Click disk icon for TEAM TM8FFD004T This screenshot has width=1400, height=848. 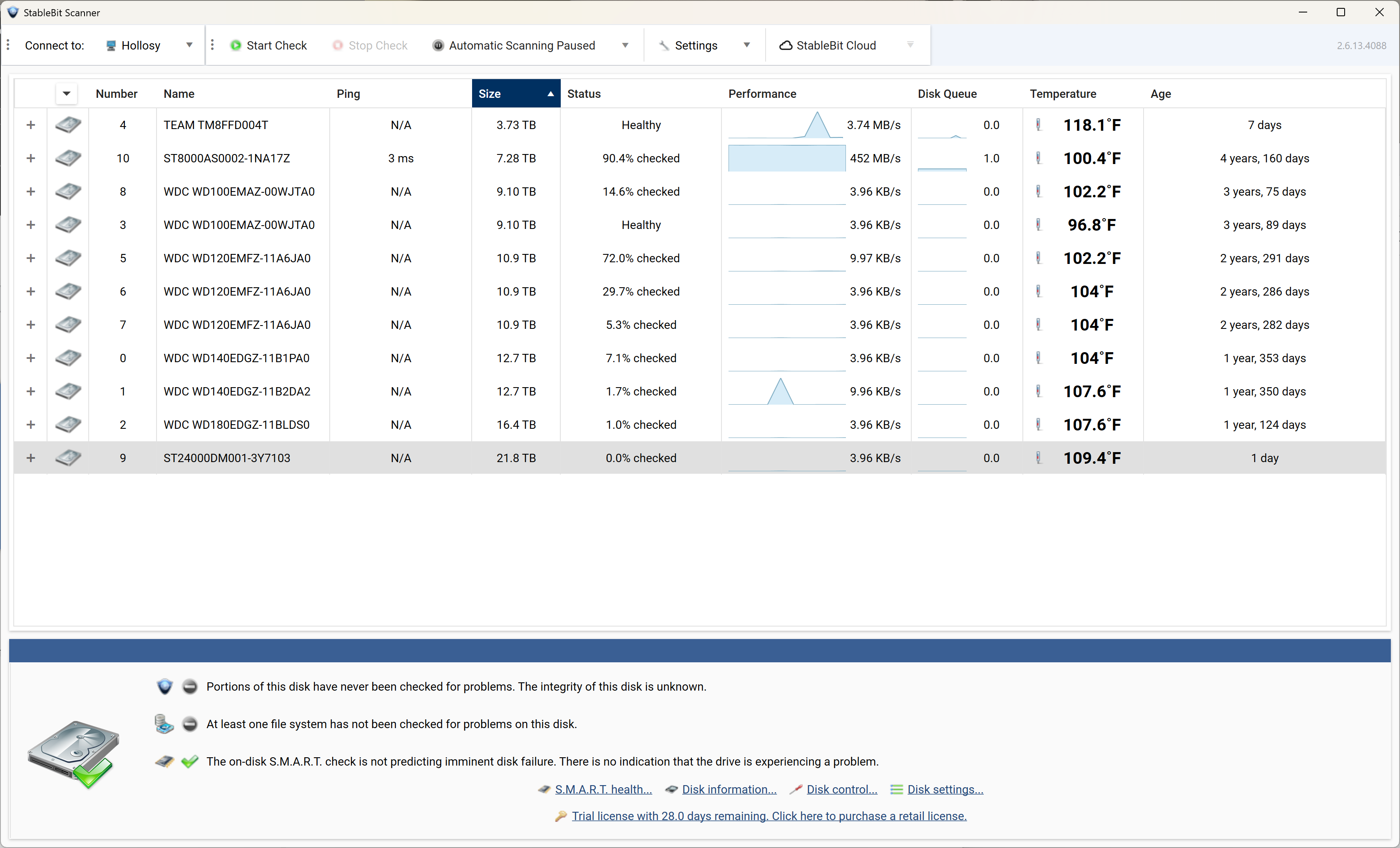[x=68, y=125]
